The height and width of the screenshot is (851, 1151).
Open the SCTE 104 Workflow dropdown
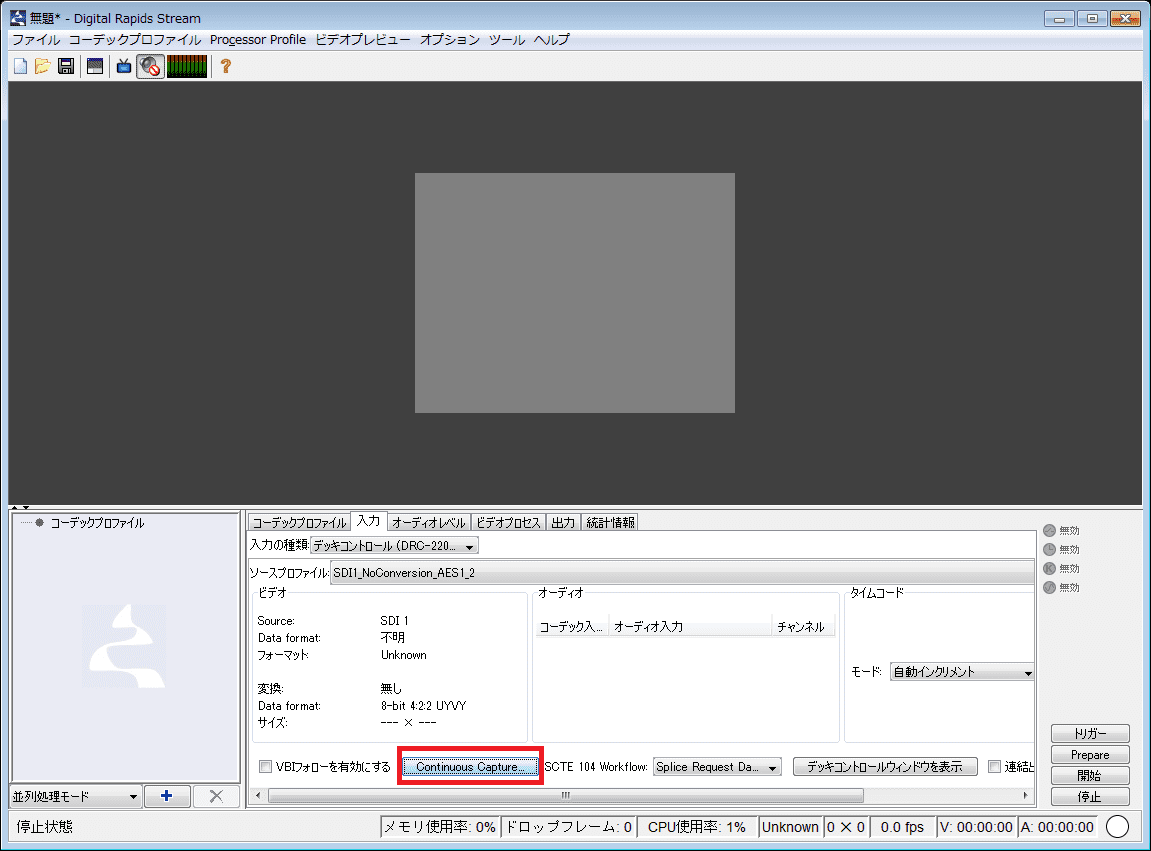[717, 767]
